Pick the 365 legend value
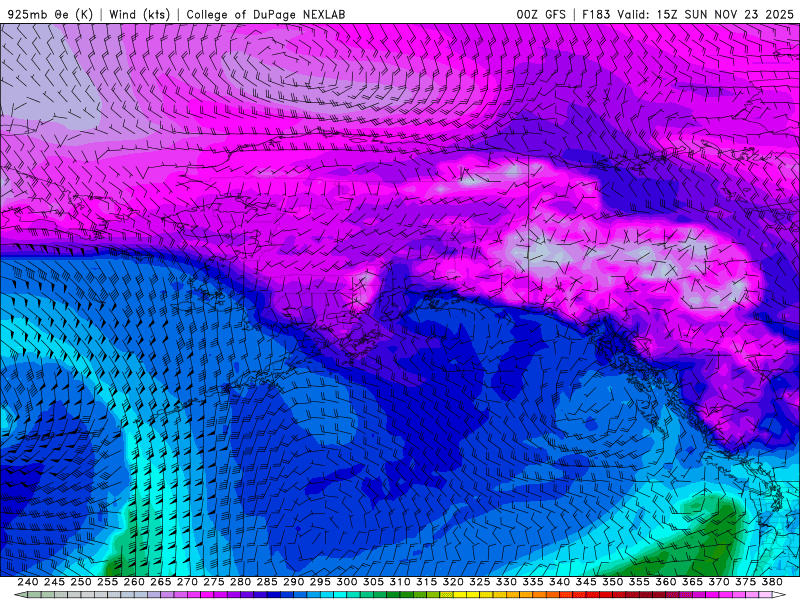The width and height of the screenshot is (800, 600). click(x=692, y=582)
